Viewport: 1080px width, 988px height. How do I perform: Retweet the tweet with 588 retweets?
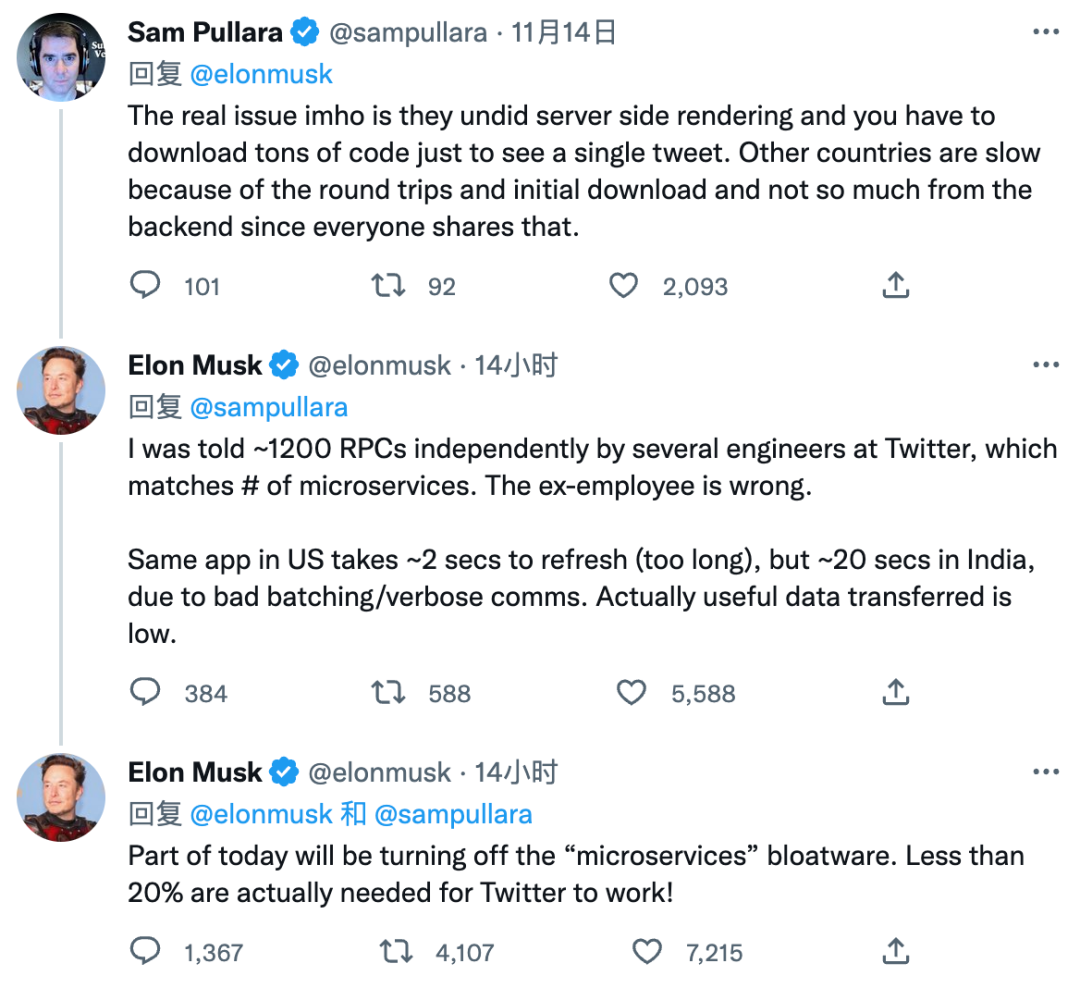pyautogui.click(x=388, y=692)
